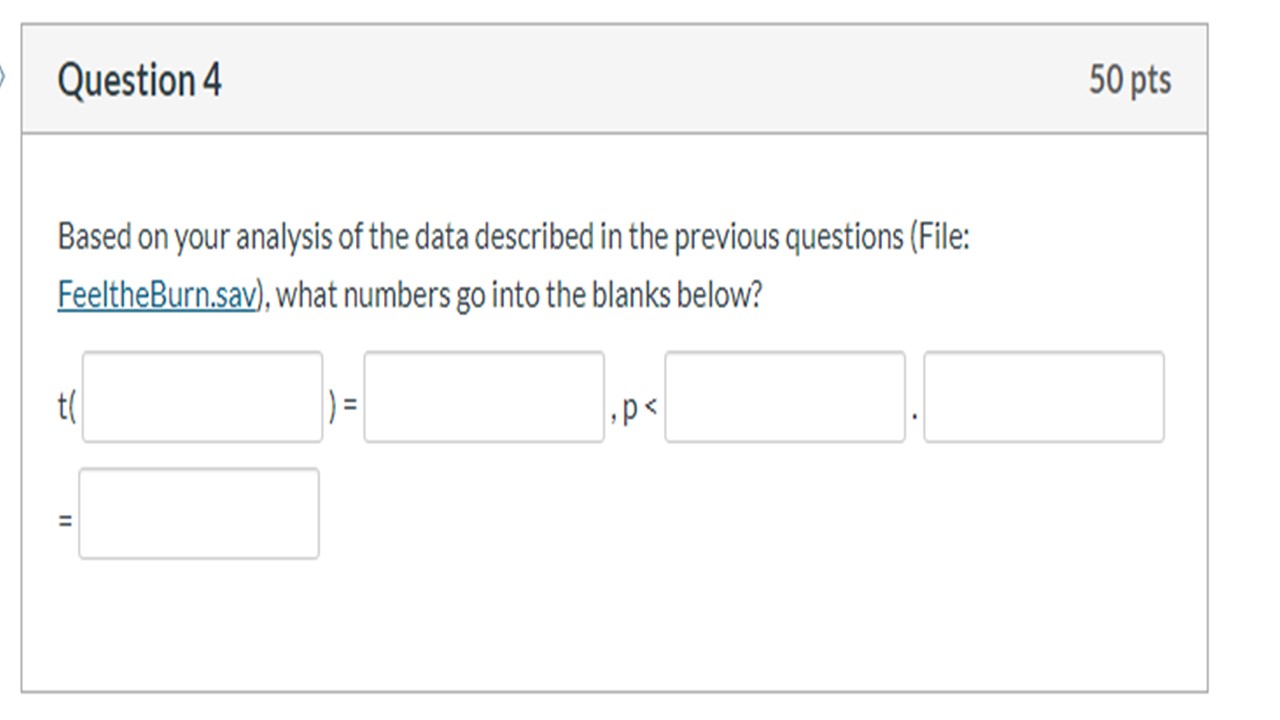1280x720 pixels.
Task: Click the 50 pts score label
Action: [x=1130, y=80]
